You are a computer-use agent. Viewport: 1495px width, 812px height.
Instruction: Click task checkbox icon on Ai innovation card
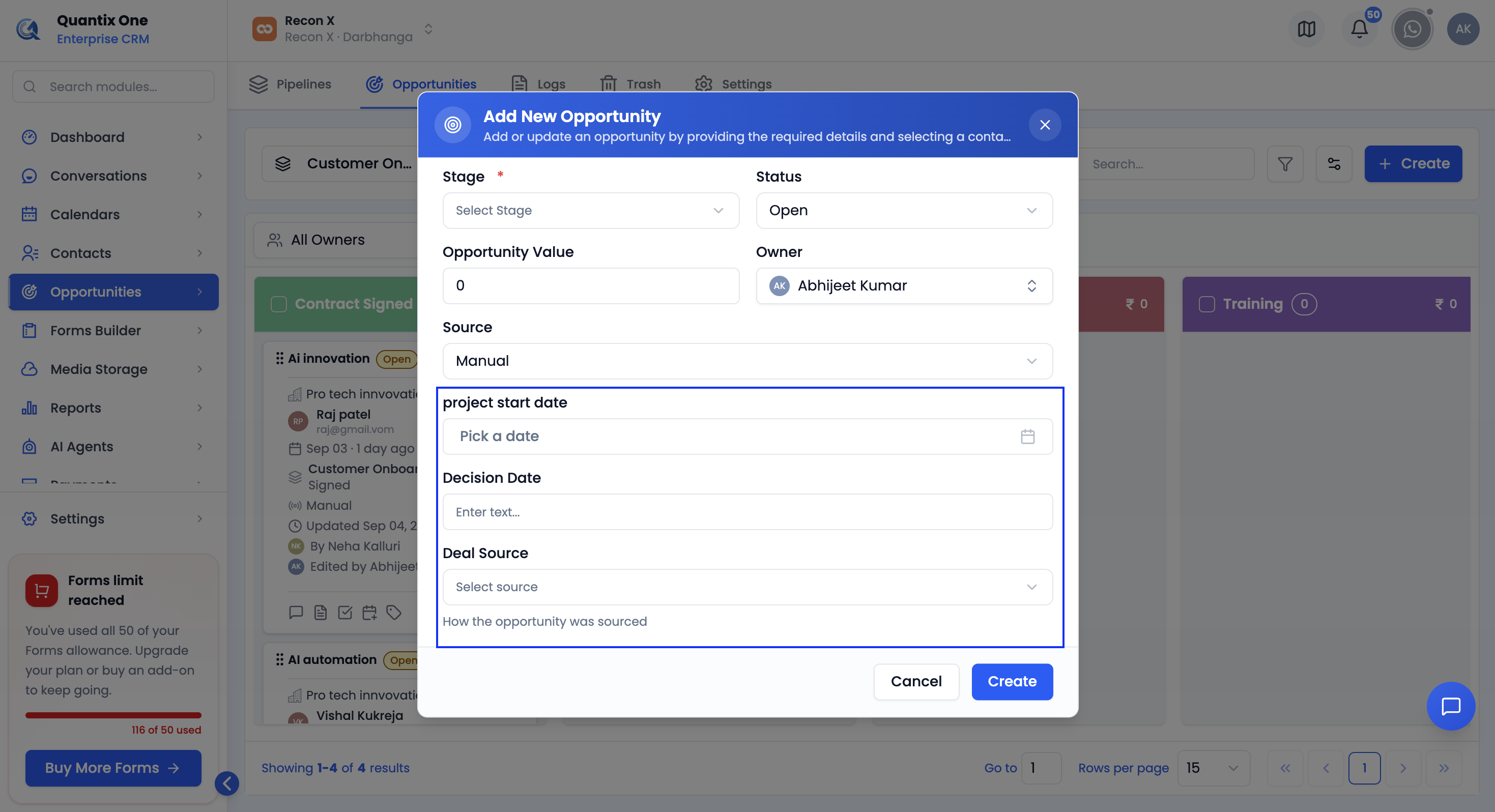[344, 613]
